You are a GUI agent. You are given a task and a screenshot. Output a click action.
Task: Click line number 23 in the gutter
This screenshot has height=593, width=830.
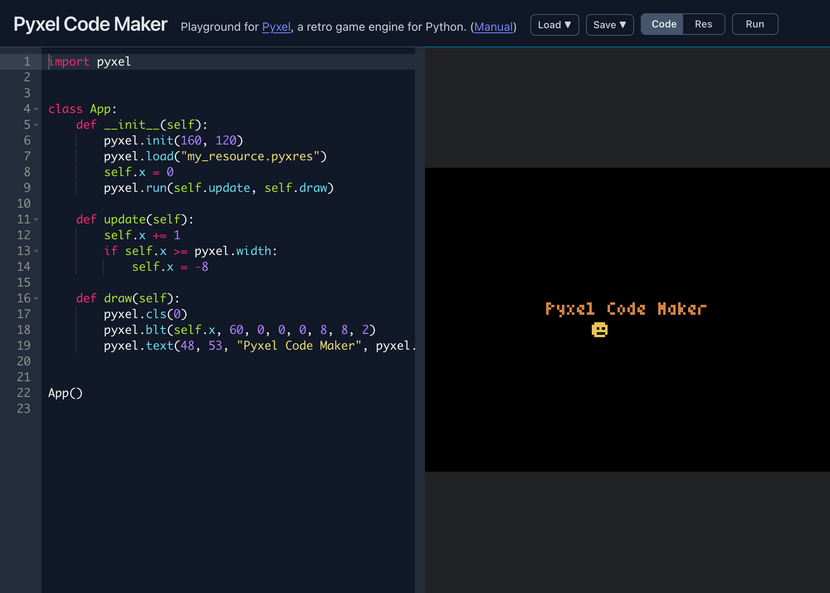coord(24,409)
